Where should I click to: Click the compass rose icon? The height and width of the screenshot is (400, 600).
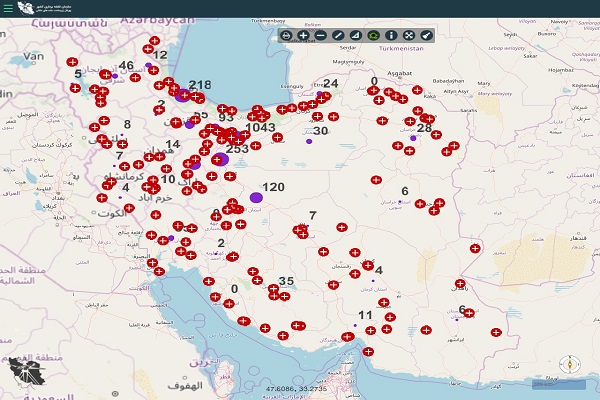click(572, 364)
